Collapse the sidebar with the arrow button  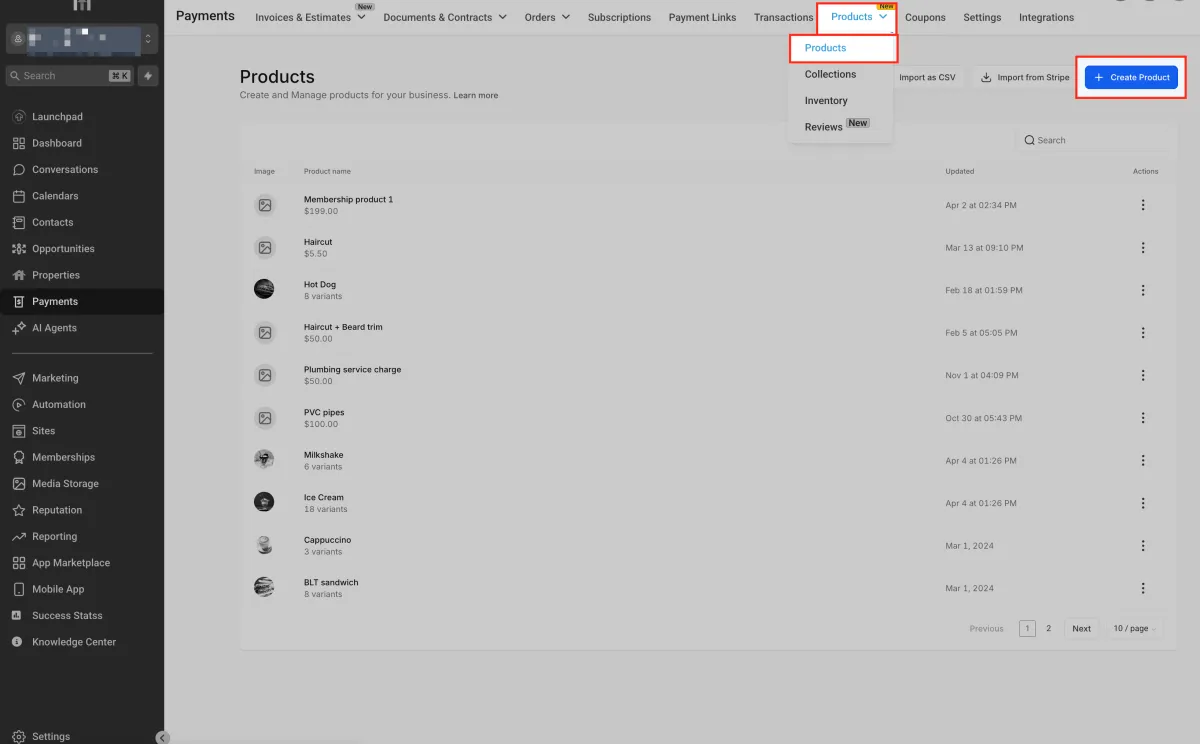163,737
